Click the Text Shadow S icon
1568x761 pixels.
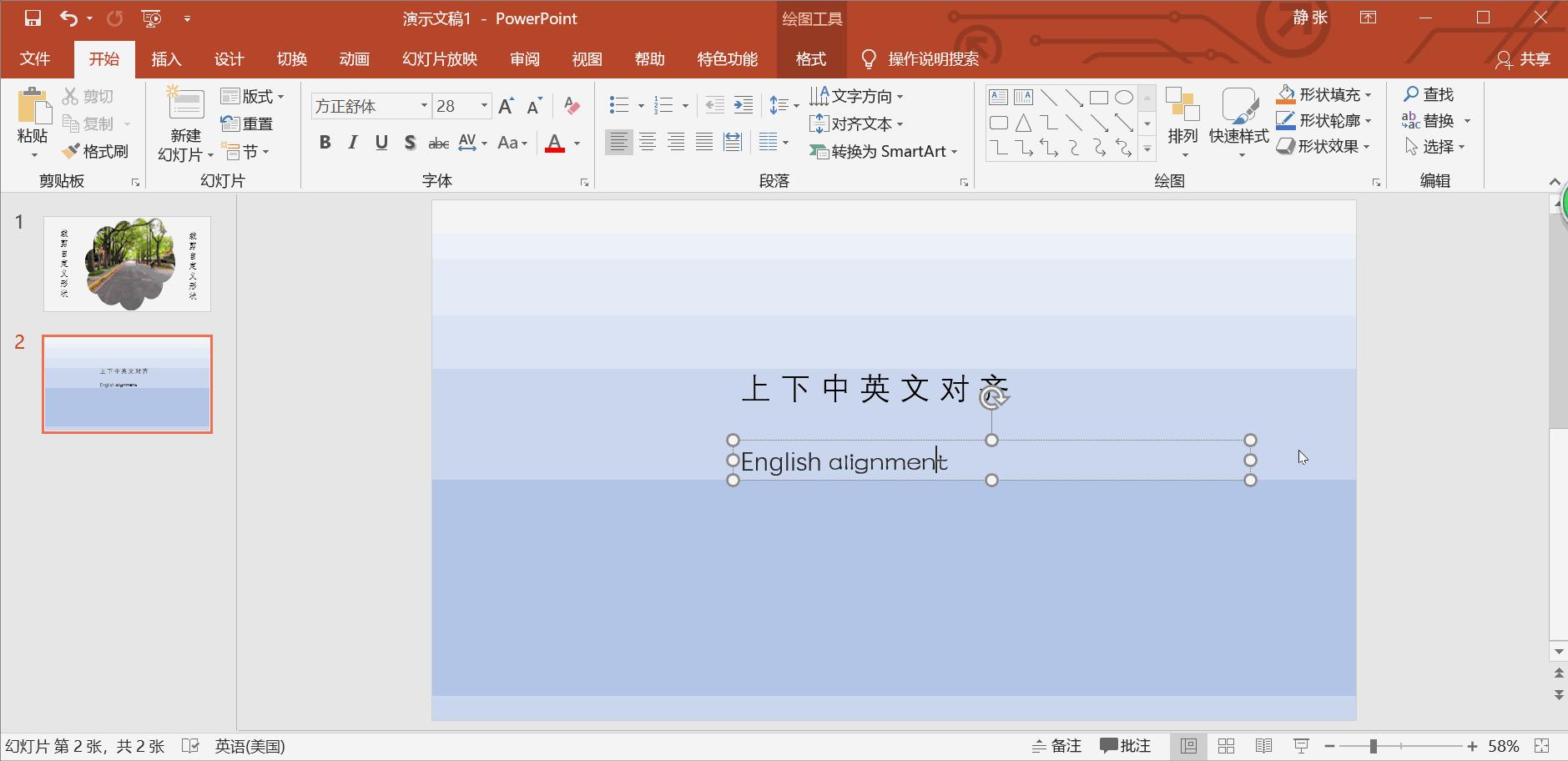410,143
